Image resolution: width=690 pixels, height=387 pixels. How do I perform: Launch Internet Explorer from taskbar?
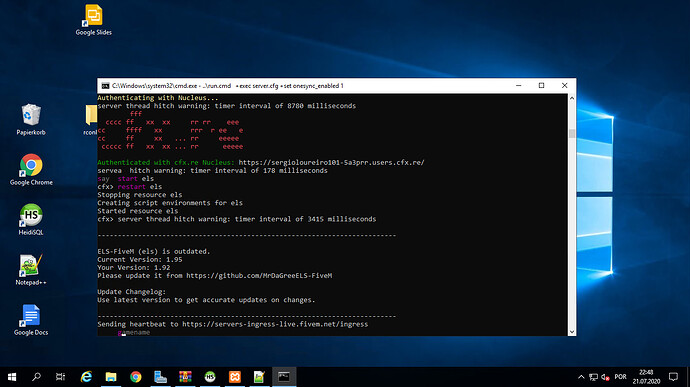pyautogui.click(x=86, y=377)
